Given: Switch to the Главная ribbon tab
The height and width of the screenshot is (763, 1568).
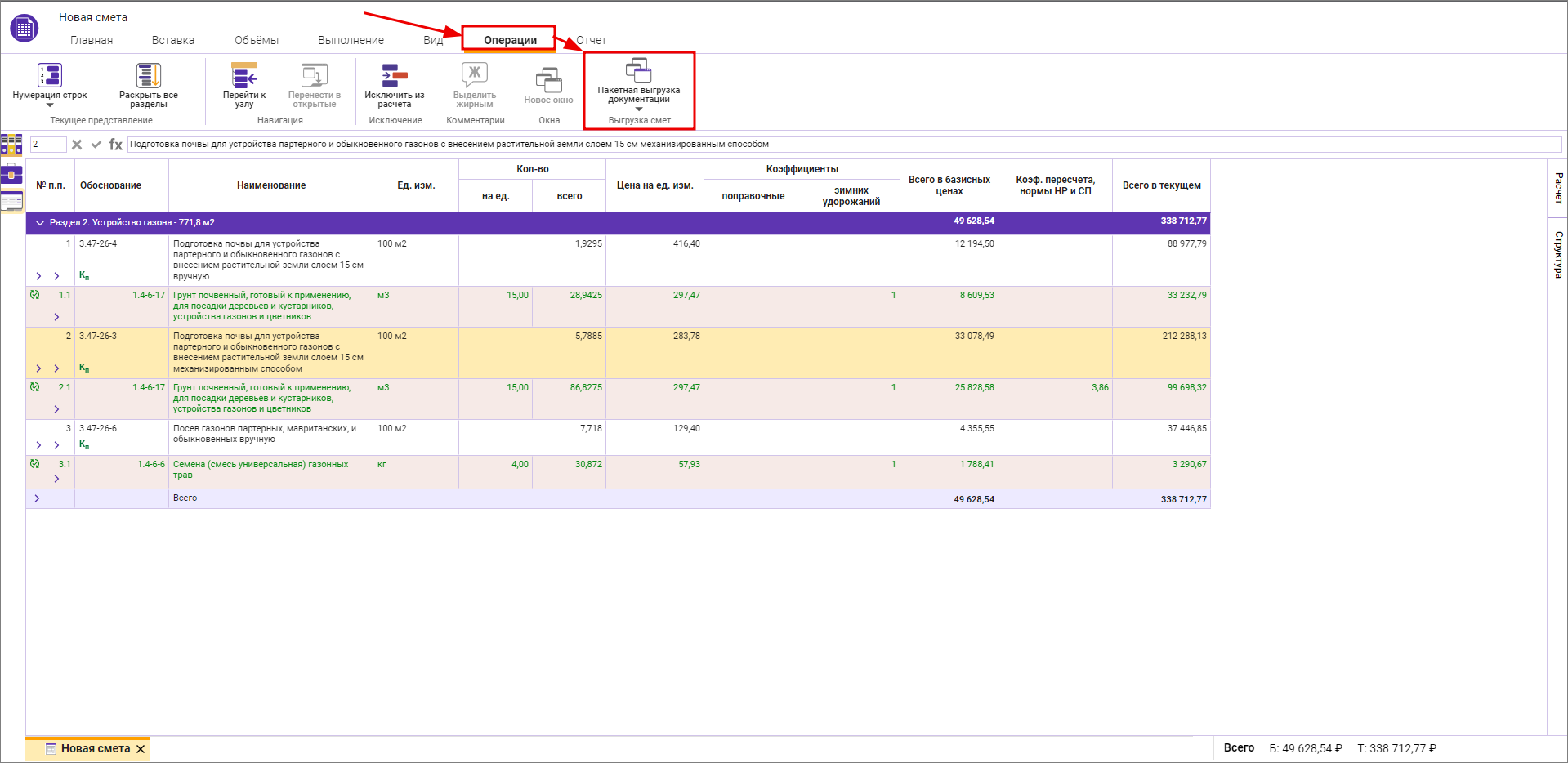Looking at the screenshot, I should pyautogui.click(x=92, y=40).
